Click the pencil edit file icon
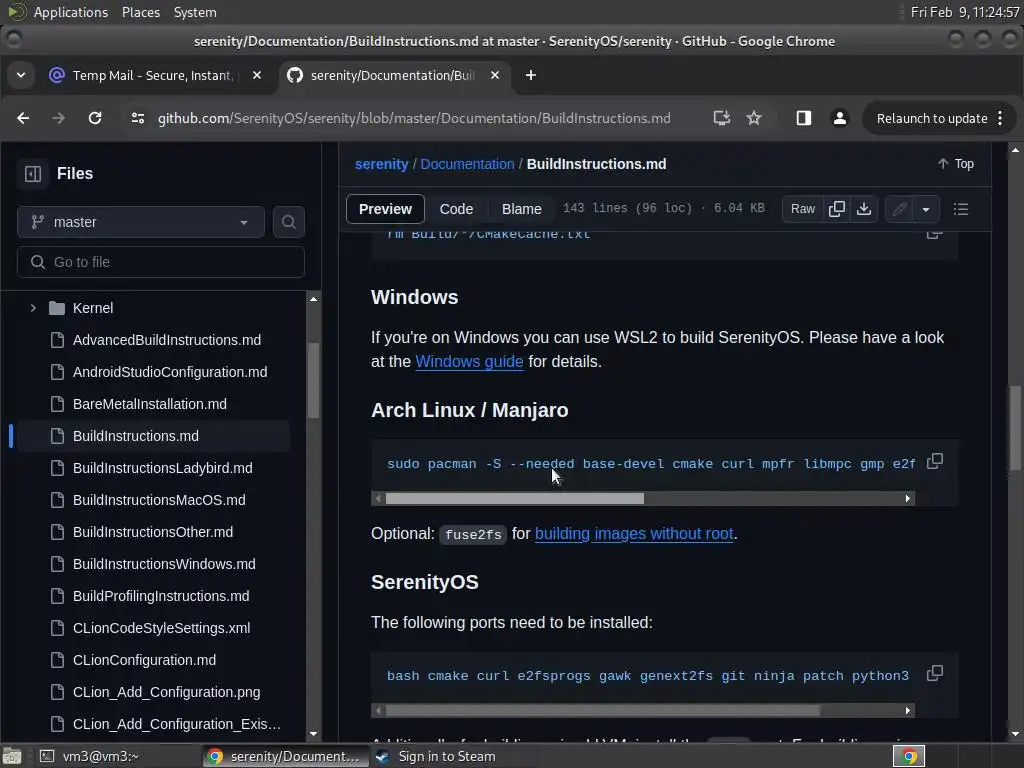This screenshot has width=1024, height=768. point(899,209)
